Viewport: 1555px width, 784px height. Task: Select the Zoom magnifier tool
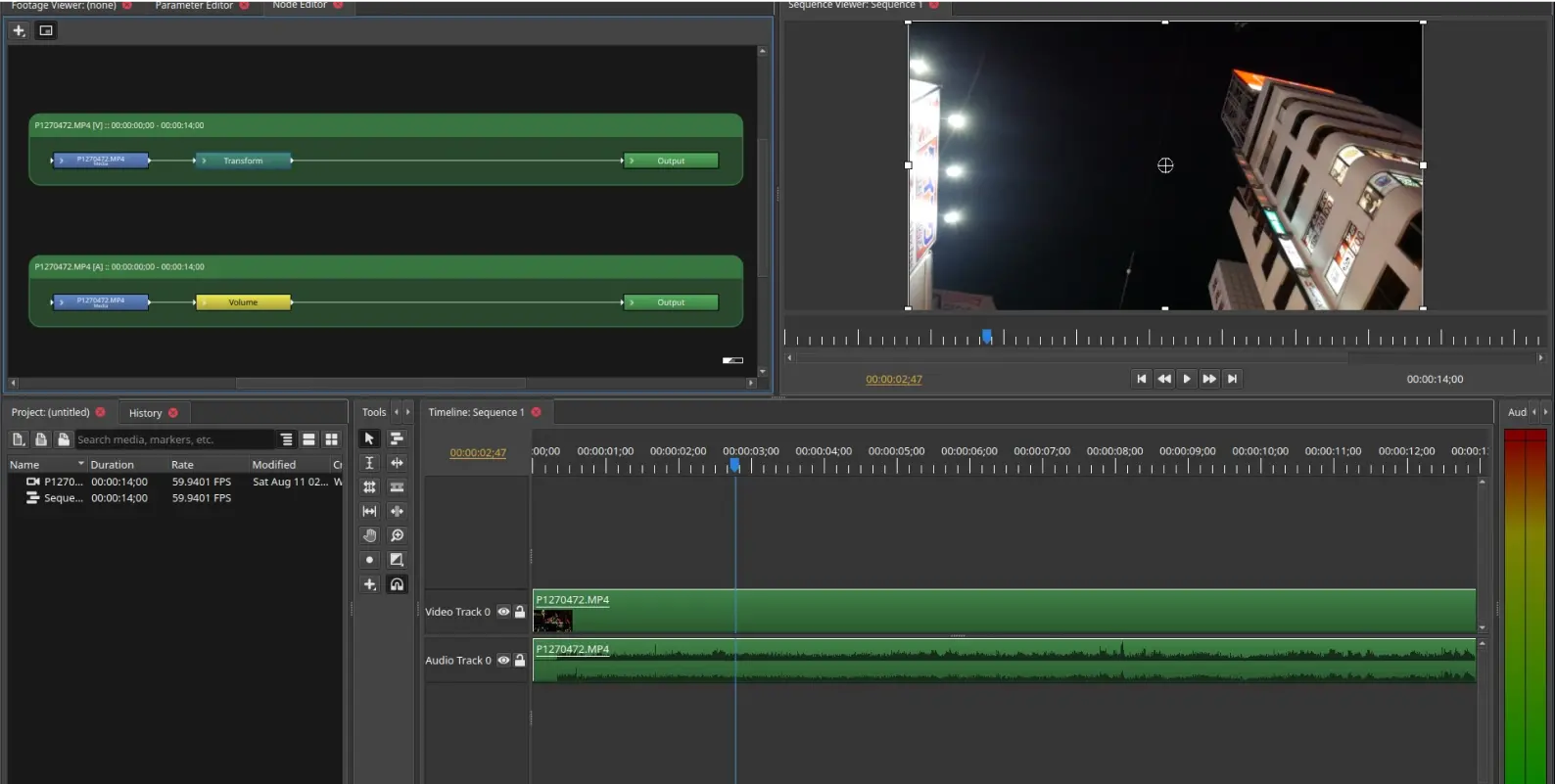[x=397, y=535]
